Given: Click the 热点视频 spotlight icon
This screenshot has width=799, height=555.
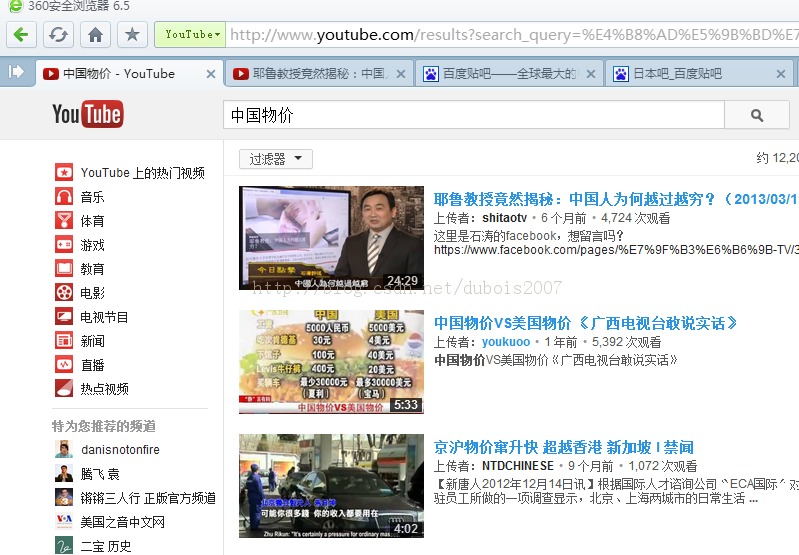Looking at the screenshot, I should pyautogui.click(x=64, y=388).
